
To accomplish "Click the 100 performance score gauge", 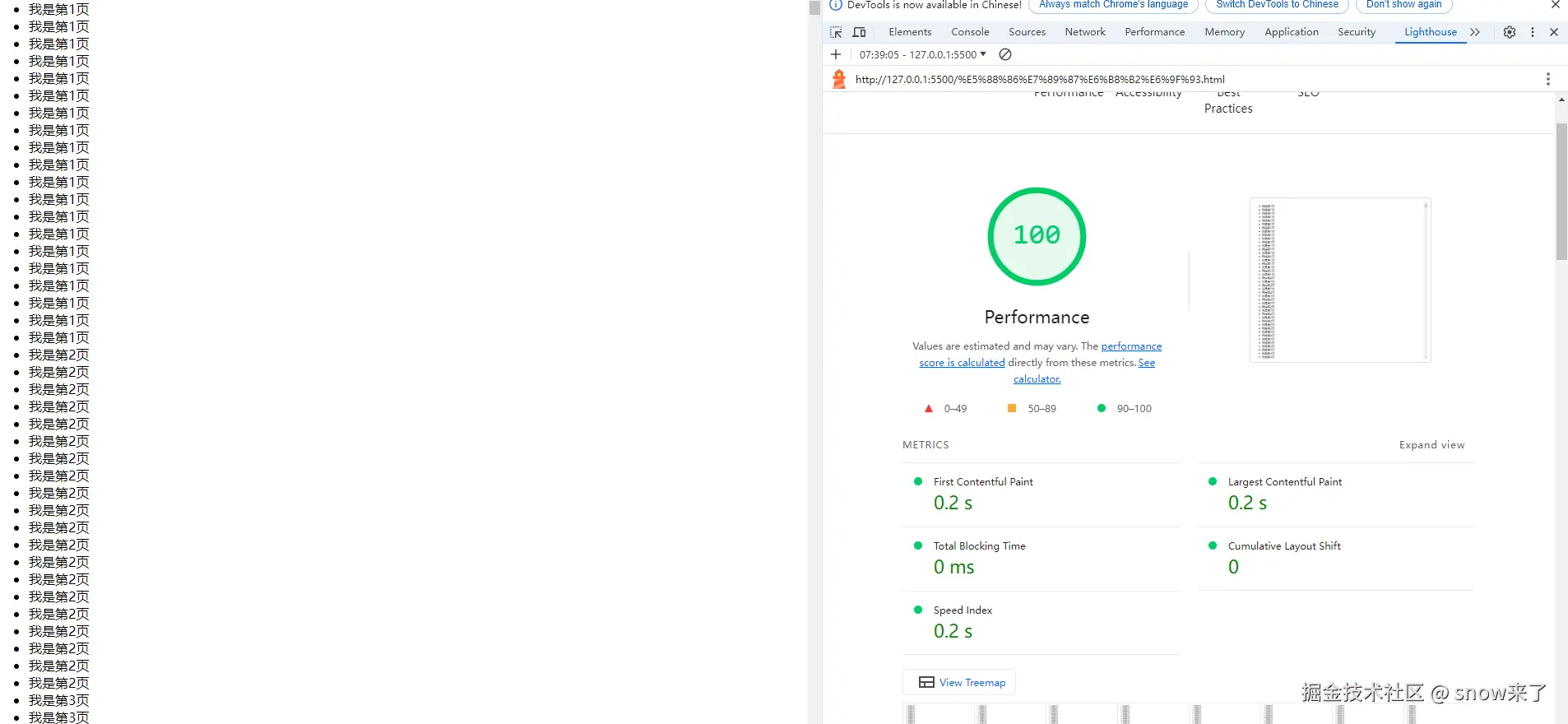I will pos(1037,236).
